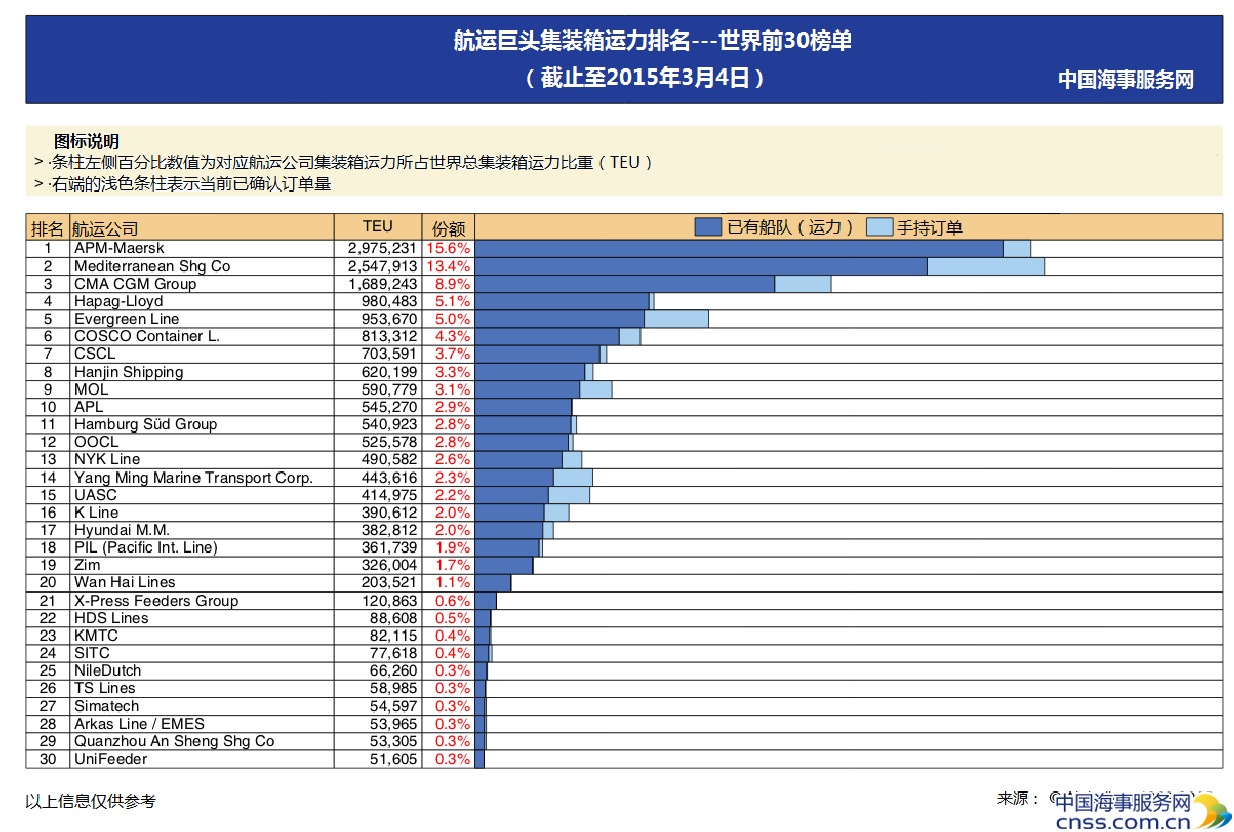The image size is (1234, 832).
Task: Click the 5.1% share value
Action: pyautogui.click(x=452, y=301)
